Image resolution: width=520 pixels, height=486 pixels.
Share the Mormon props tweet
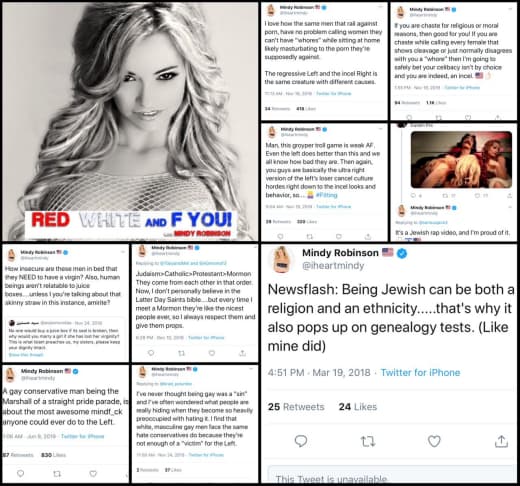pyautogui.click(x=242, y=353)
